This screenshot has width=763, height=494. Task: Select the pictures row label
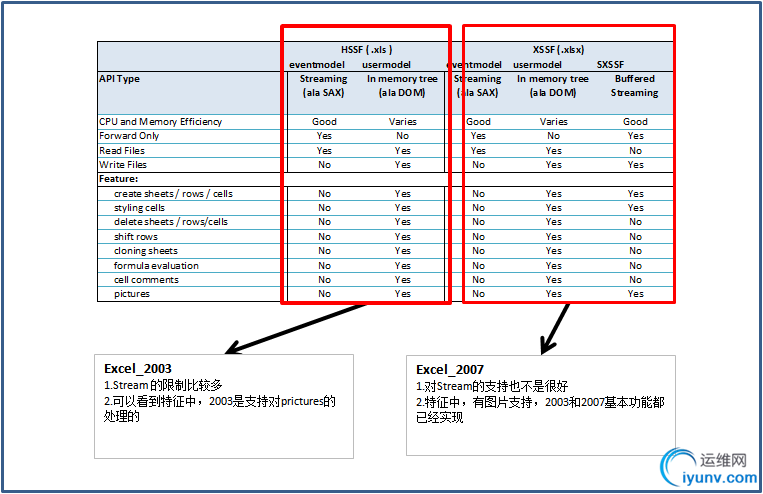[131, 294]
